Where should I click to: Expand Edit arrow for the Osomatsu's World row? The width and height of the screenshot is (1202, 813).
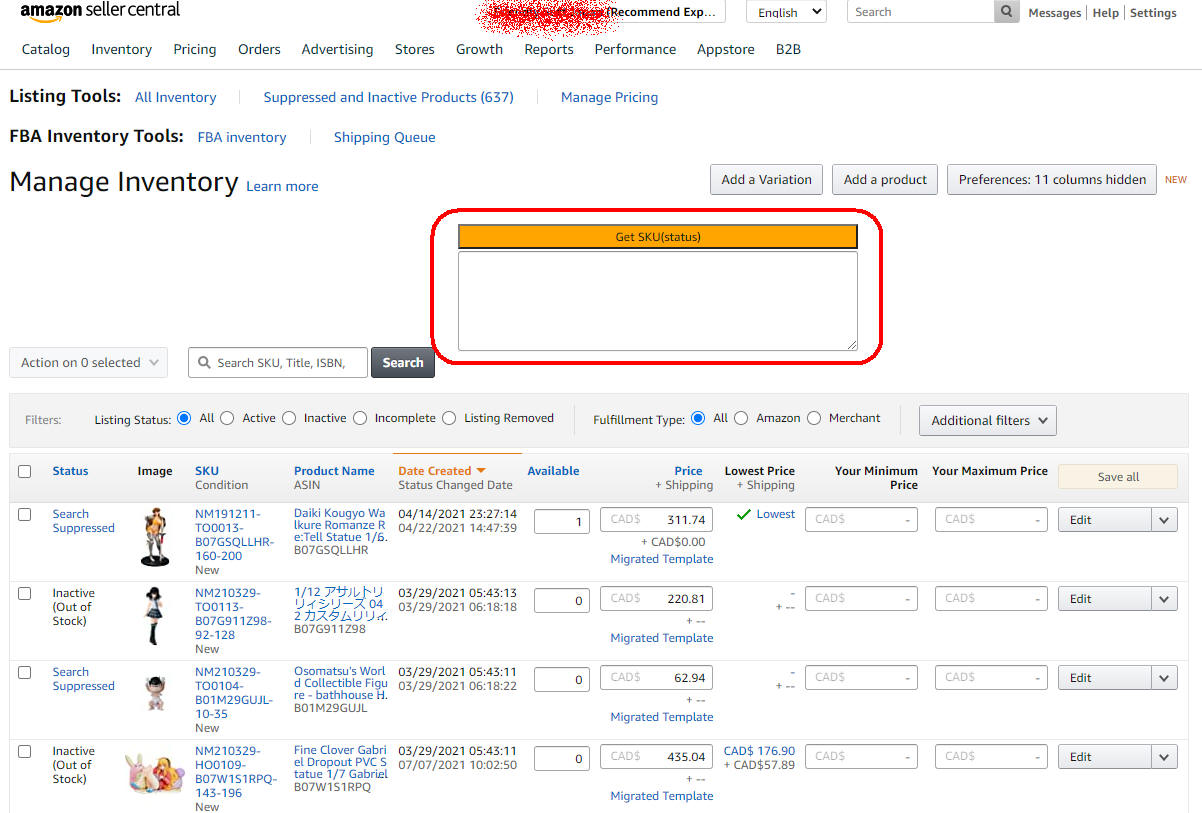click(x=1164, y=677)
